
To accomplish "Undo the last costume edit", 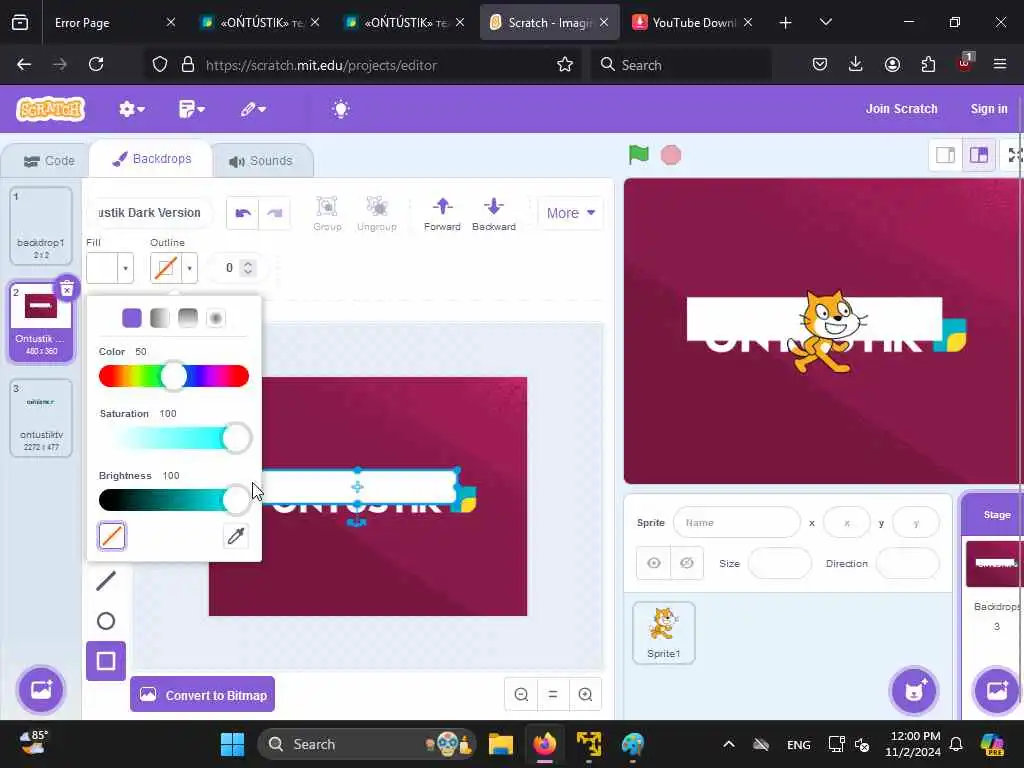I will tap(243, 213).
